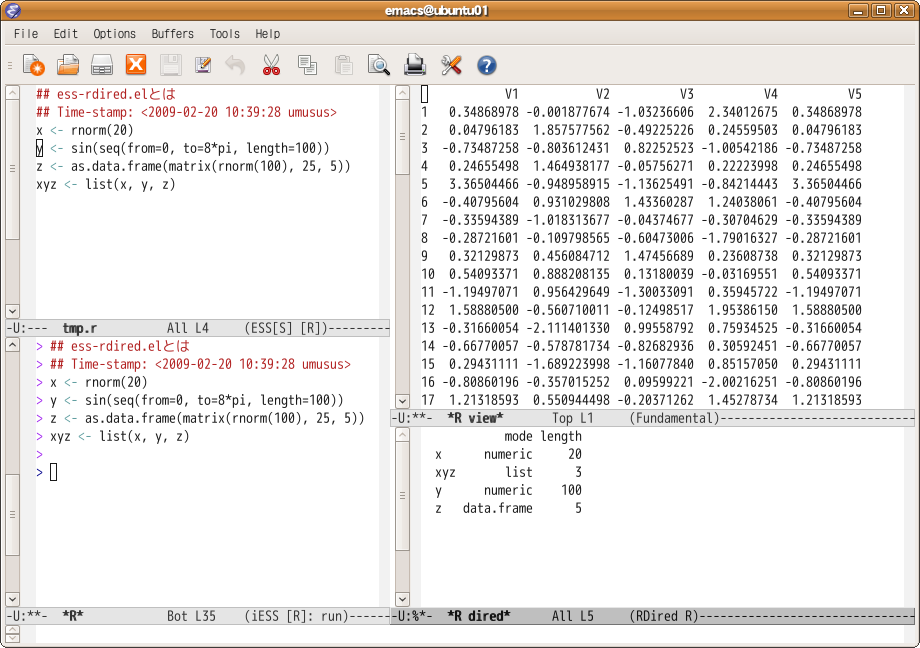The width and height of the screenshot is (920, 648).
Task: Print the buffer with the printer icon
Action: 415,65
